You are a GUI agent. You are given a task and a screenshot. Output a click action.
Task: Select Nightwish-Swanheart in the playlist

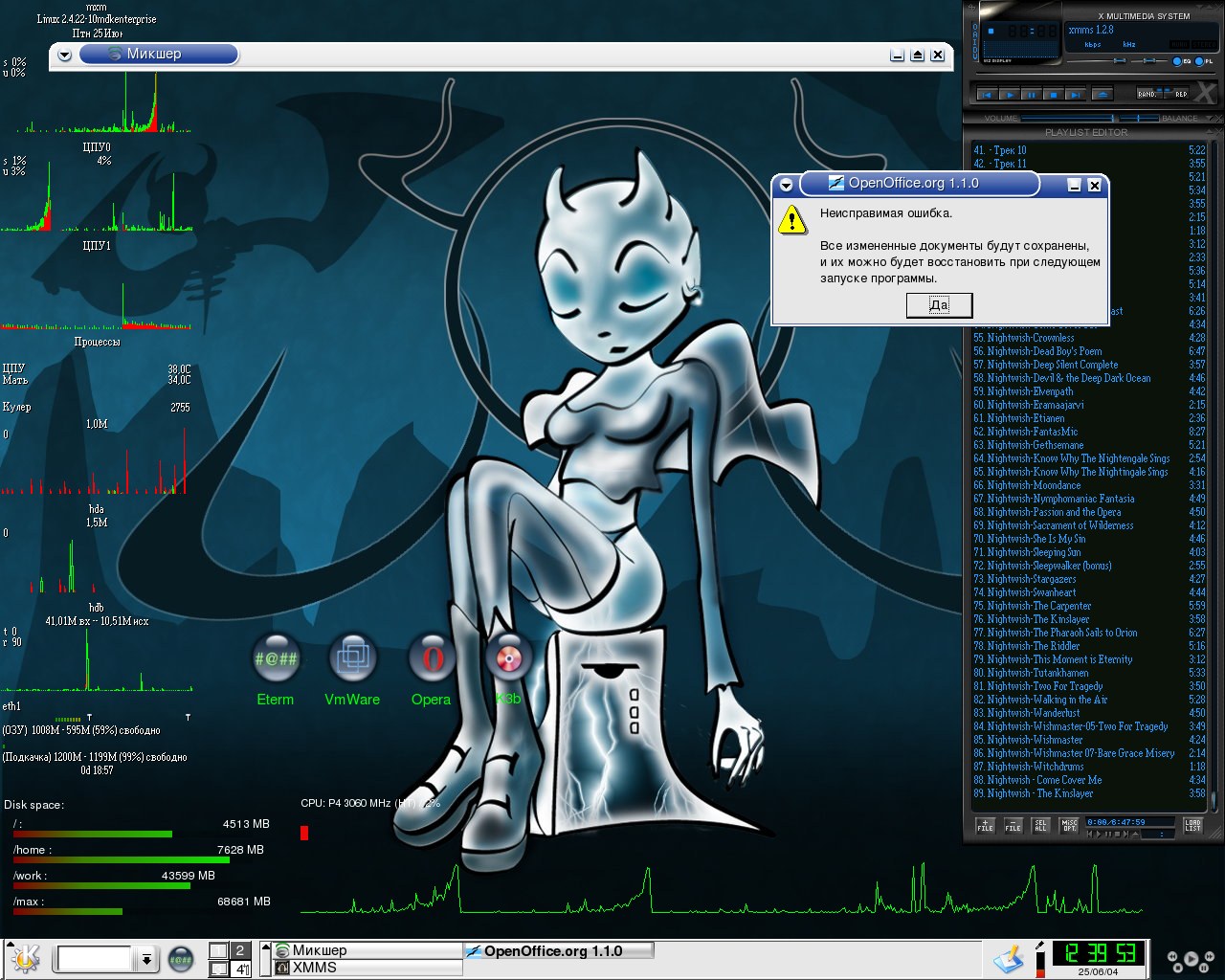pos(1089,592)
